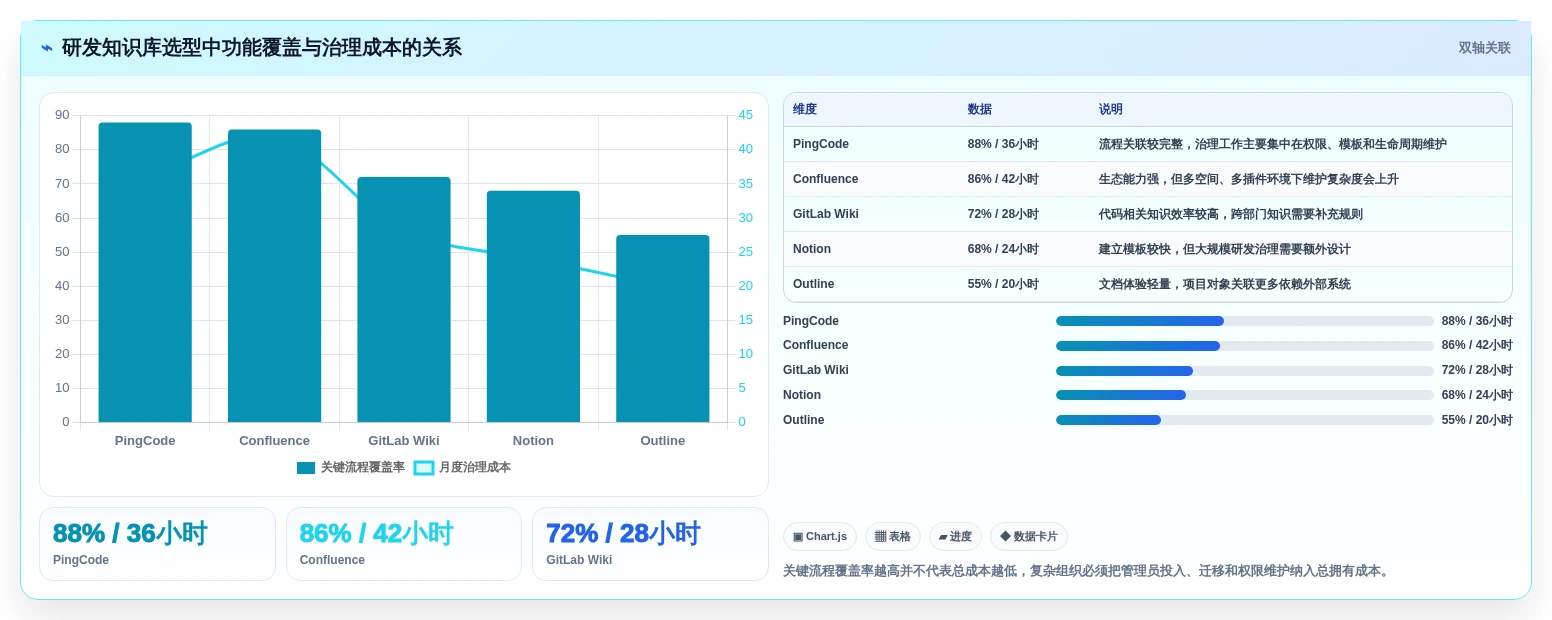Click the Confluence x-axis label

point(274,441)
